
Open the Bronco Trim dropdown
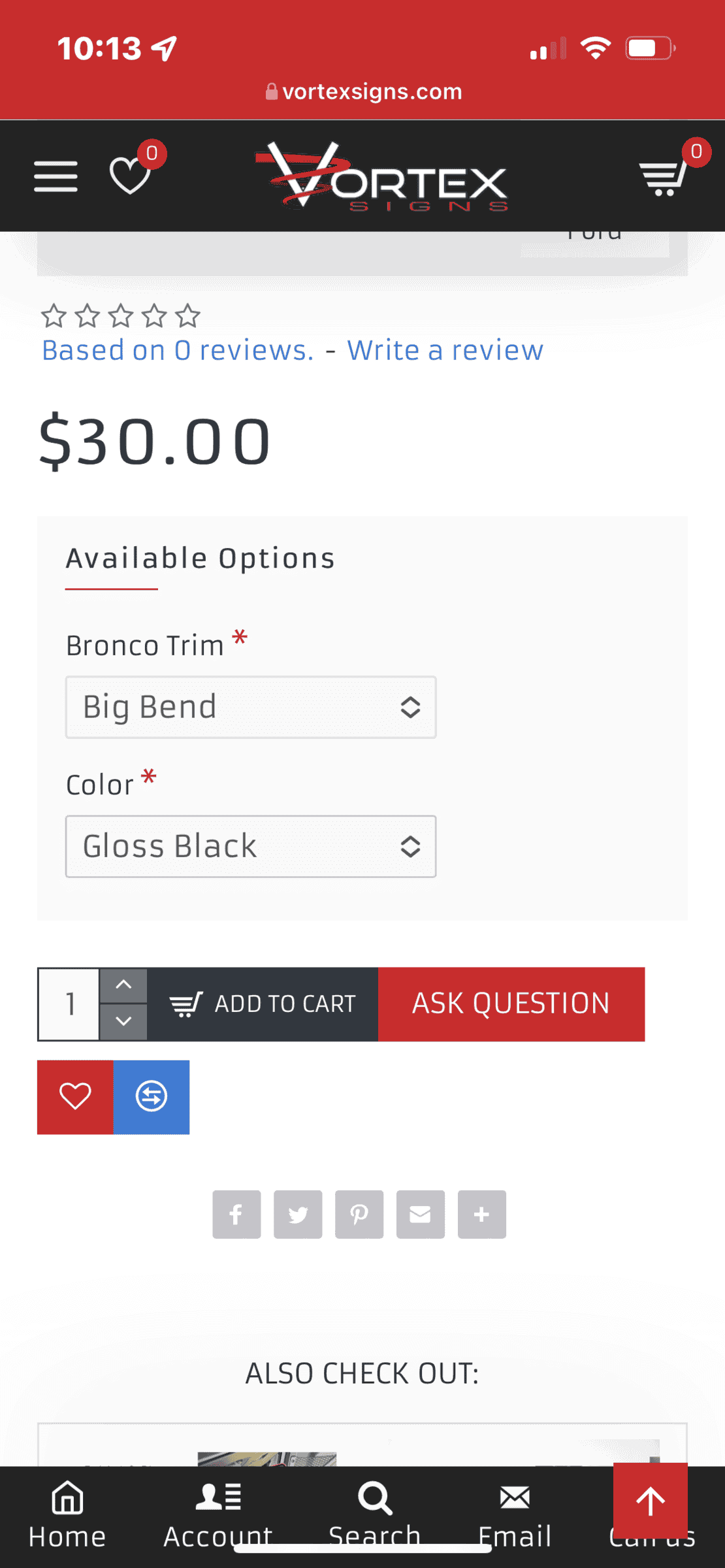click(251, 707)
